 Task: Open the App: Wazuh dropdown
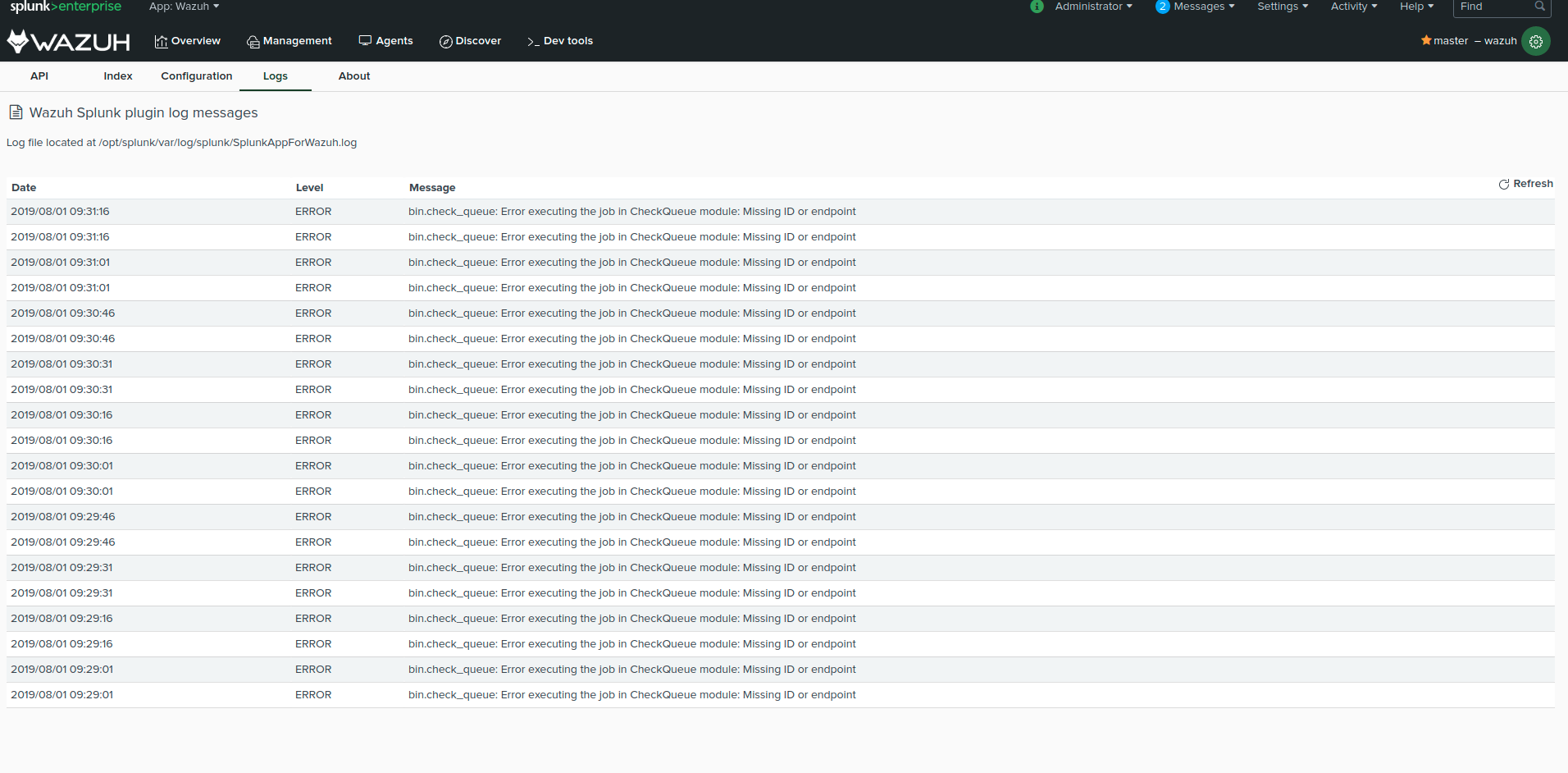[x=184, y=7]
